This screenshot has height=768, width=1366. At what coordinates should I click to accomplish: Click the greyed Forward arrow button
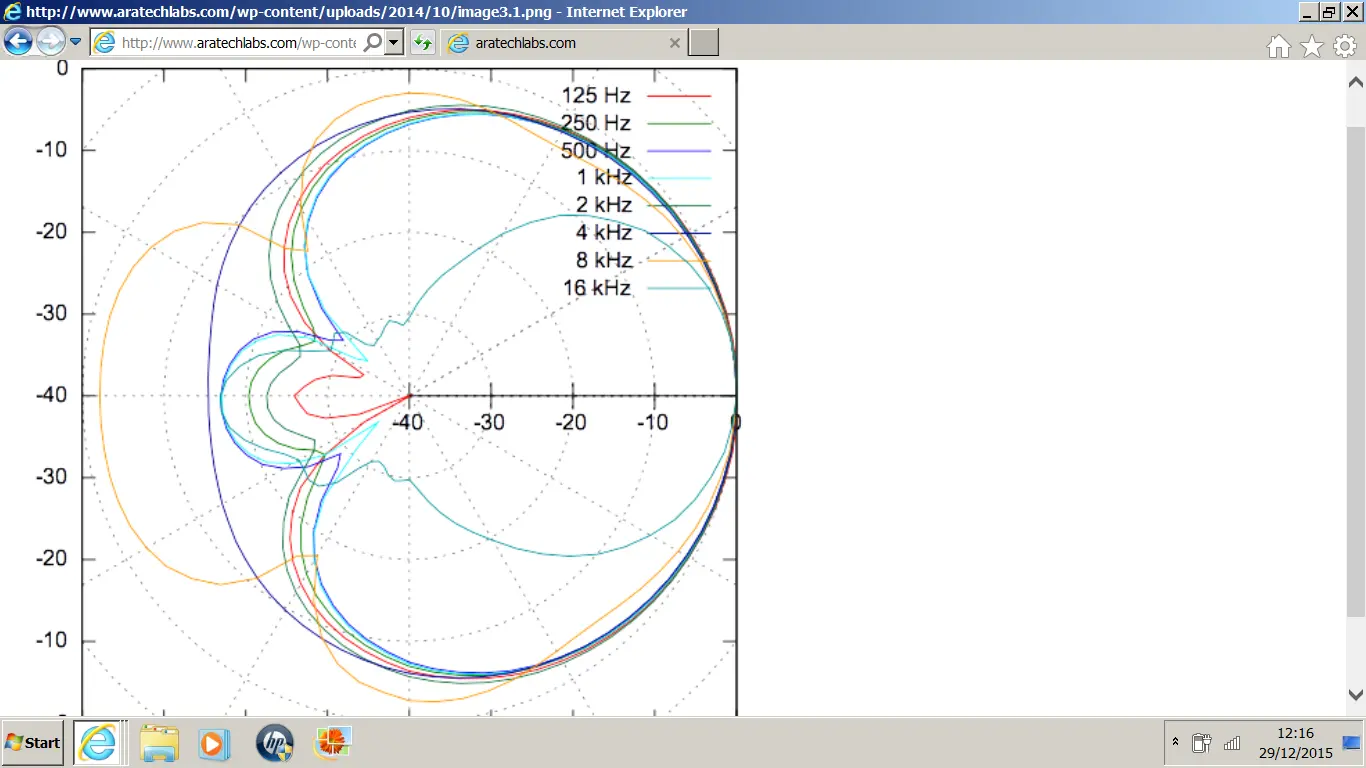tap(50, 42)
